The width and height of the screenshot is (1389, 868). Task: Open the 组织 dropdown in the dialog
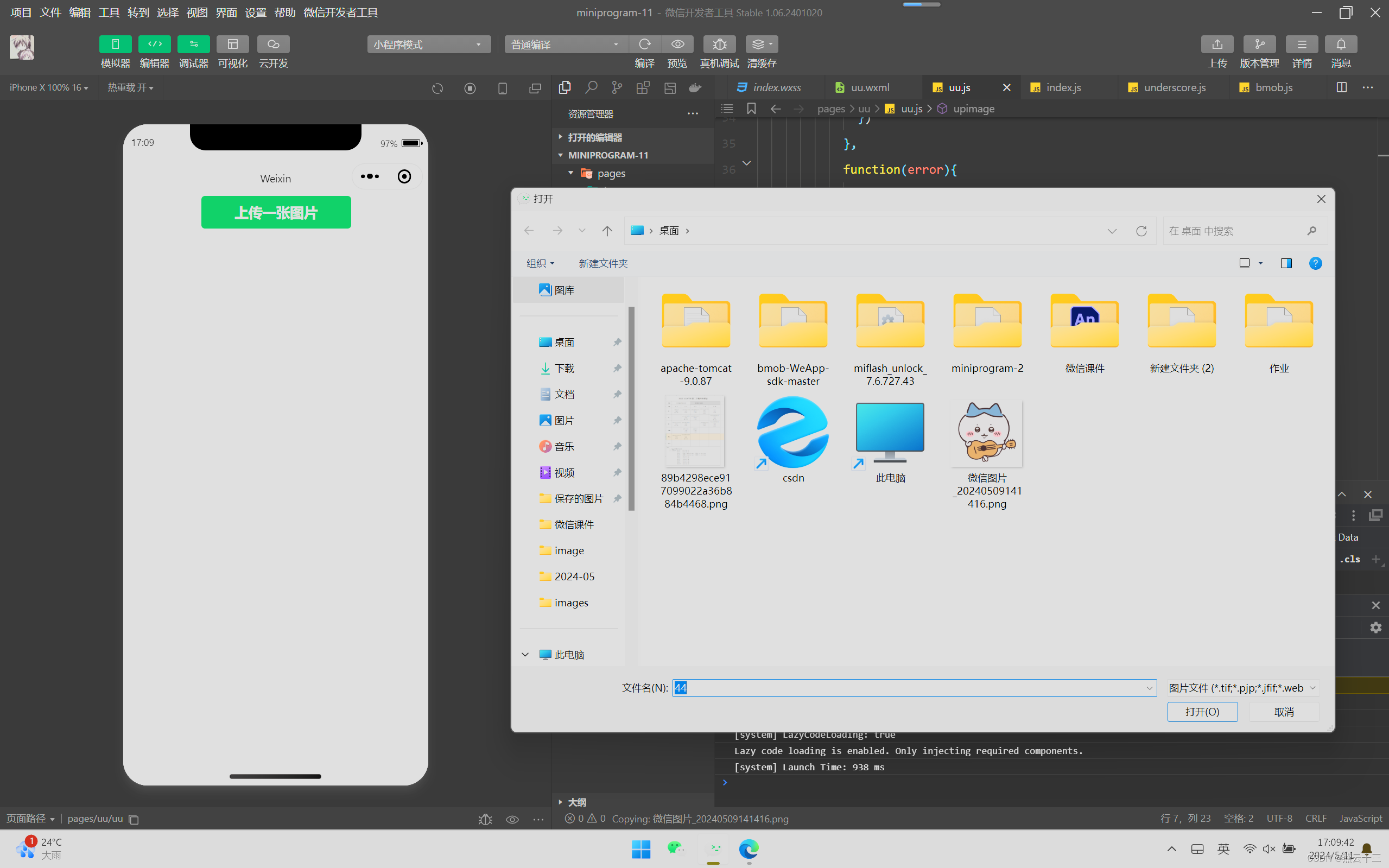(x=540, y=263)
